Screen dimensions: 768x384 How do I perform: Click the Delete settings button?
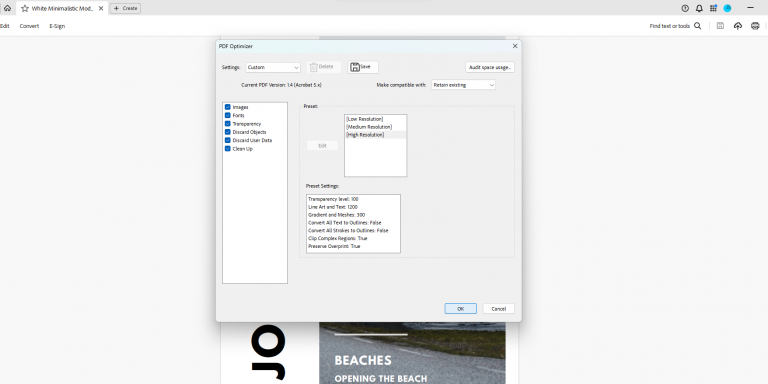click(324, 67)
